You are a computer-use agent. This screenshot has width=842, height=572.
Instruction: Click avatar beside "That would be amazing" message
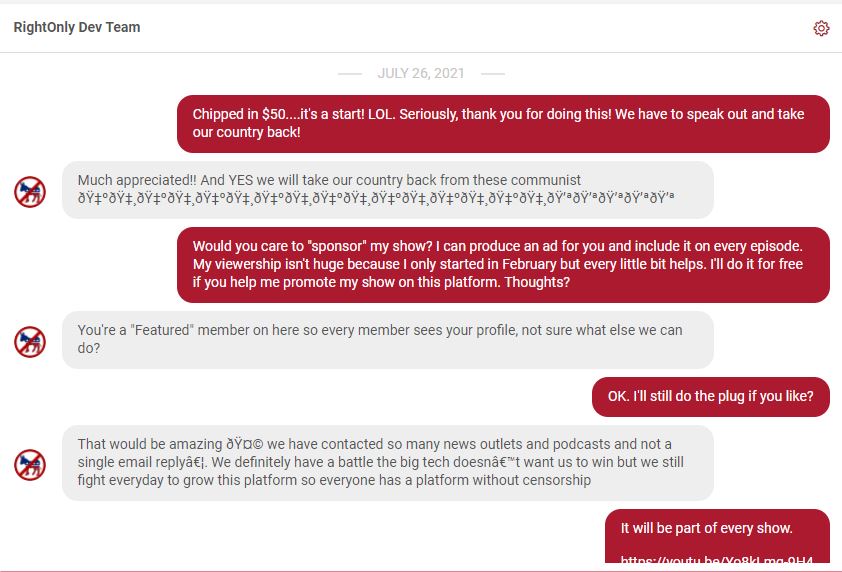[x=30, y=464]
